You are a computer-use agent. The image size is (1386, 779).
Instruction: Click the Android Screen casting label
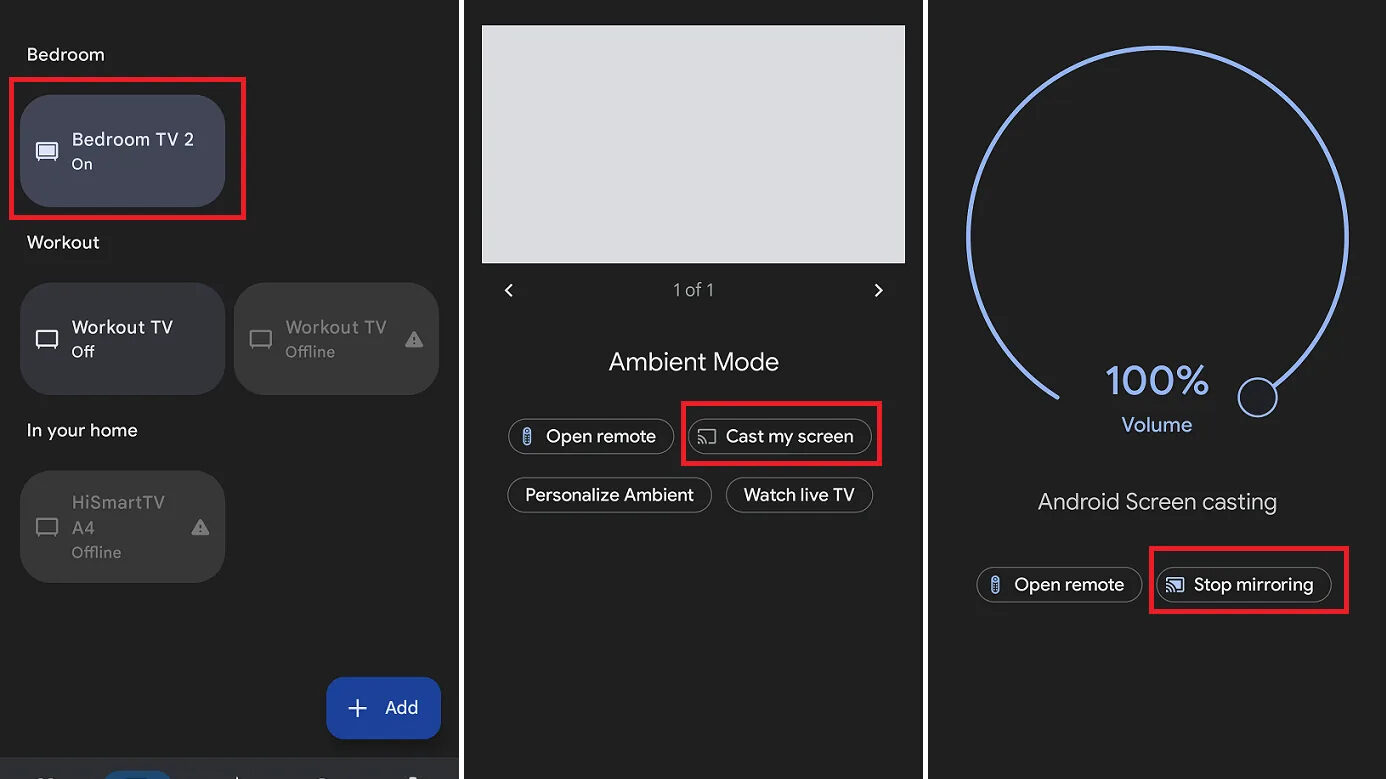click(1157, 502)
